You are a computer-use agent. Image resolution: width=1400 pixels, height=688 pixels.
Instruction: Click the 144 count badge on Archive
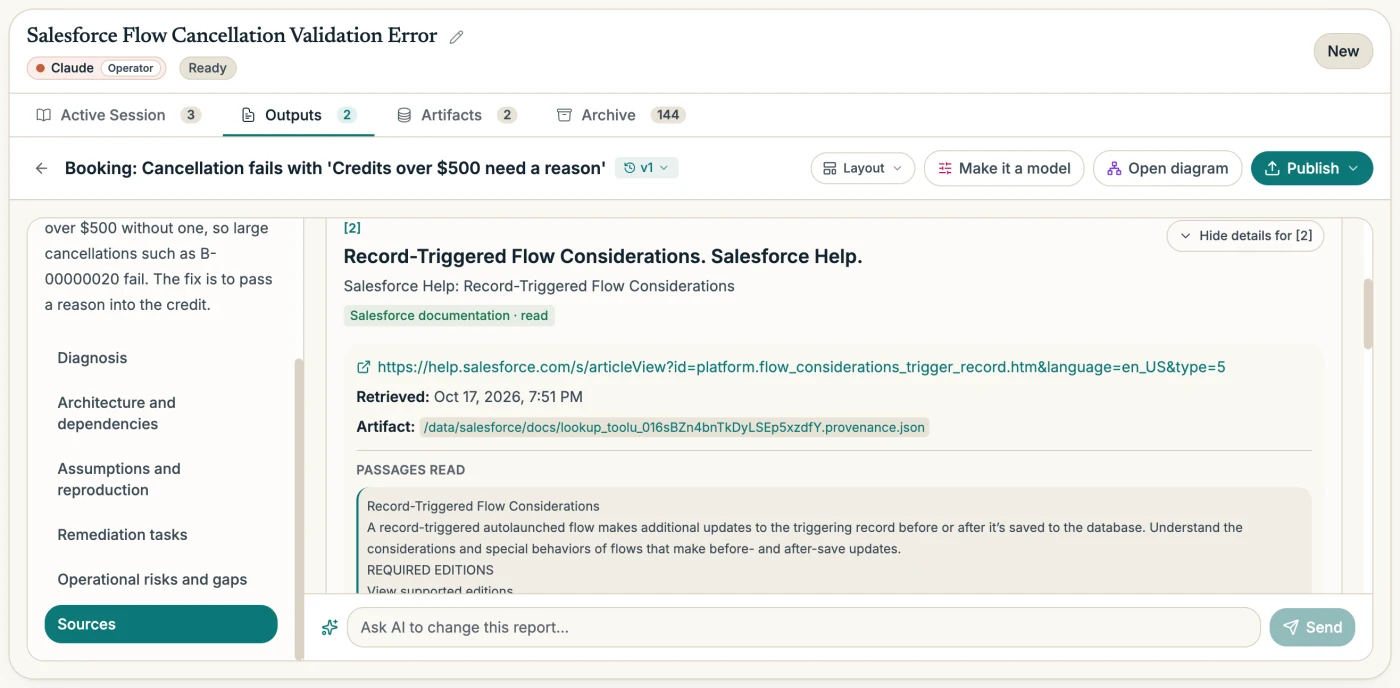click(x=668, y=115)
